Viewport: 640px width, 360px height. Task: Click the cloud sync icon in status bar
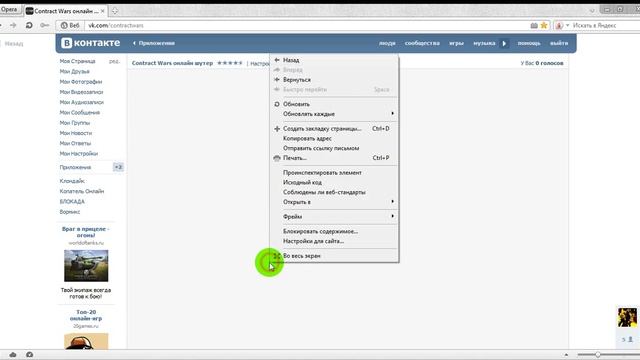(x=13, y=355)
